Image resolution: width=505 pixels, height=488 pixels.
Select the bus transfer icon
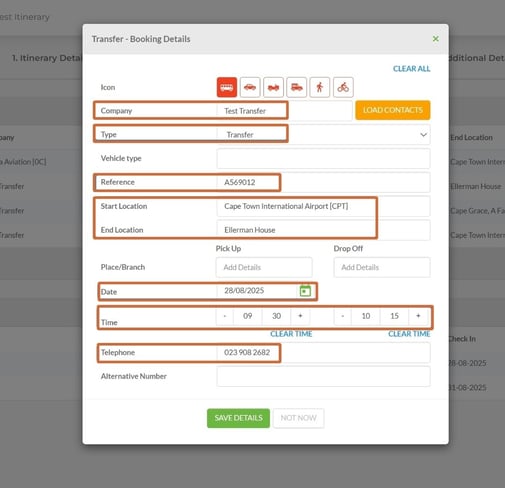pyautogui.click(x=227, y=87)
